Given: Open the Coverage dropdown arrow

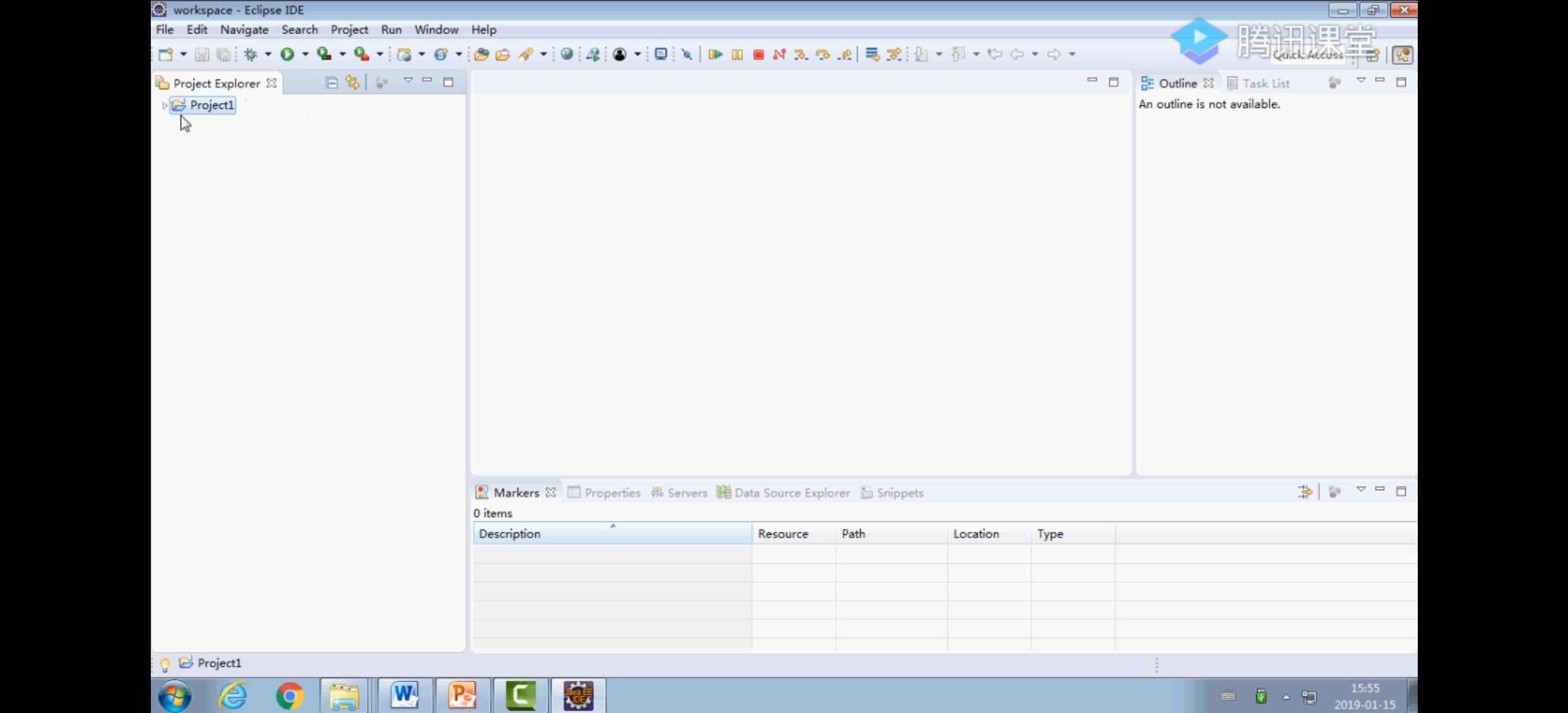Looking at the screenshot, I should 343,54.
